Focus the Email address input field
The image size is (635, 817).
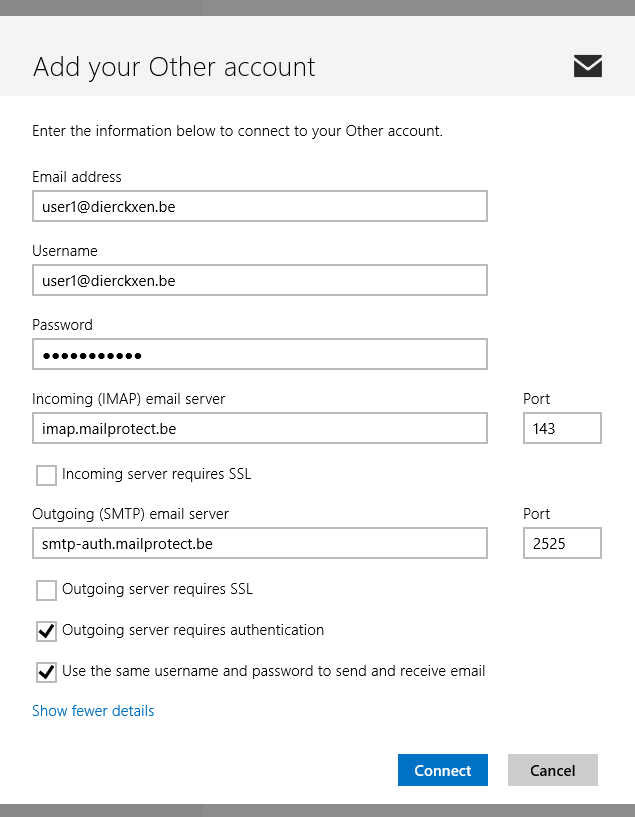coord(260,206)
